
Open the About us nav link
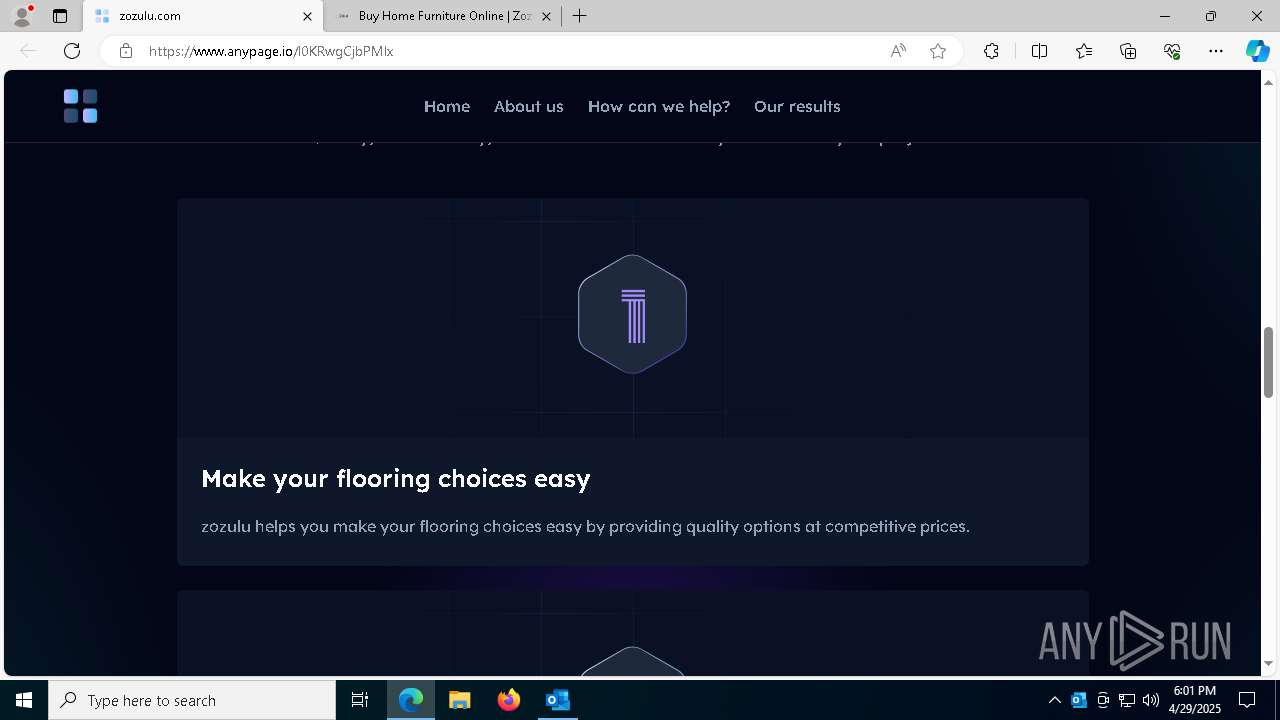point(529,106)
